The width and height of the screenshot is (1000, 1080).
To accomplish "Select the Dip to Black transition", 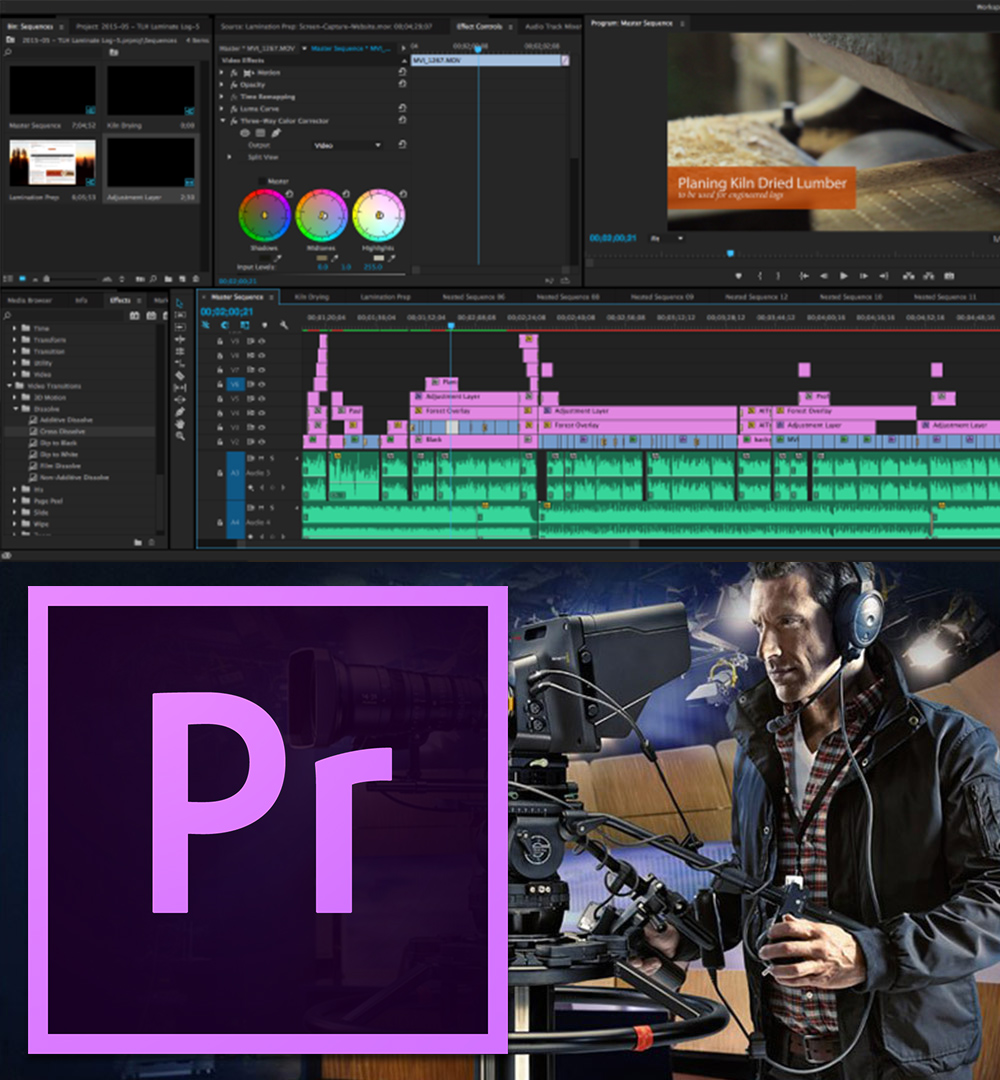I will click(59, 443).
